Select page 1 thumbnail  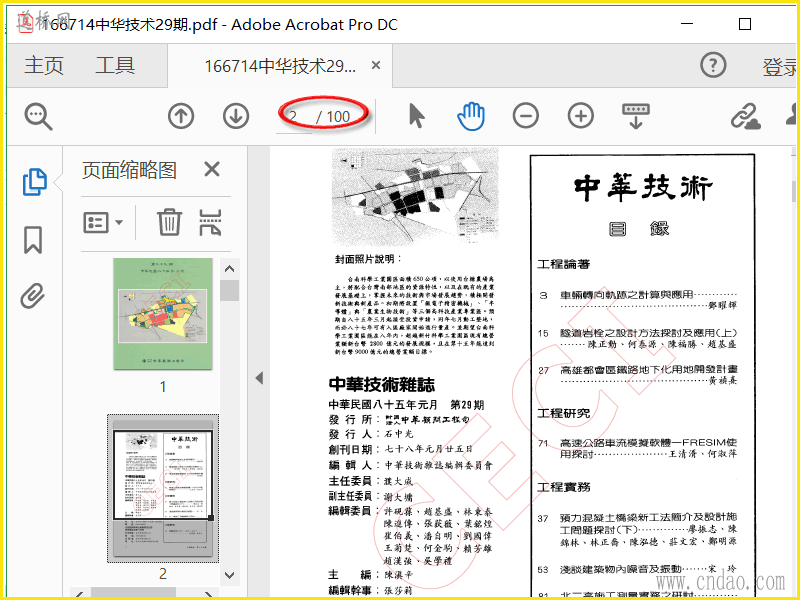pyautogui.click(x=163, y=314)
